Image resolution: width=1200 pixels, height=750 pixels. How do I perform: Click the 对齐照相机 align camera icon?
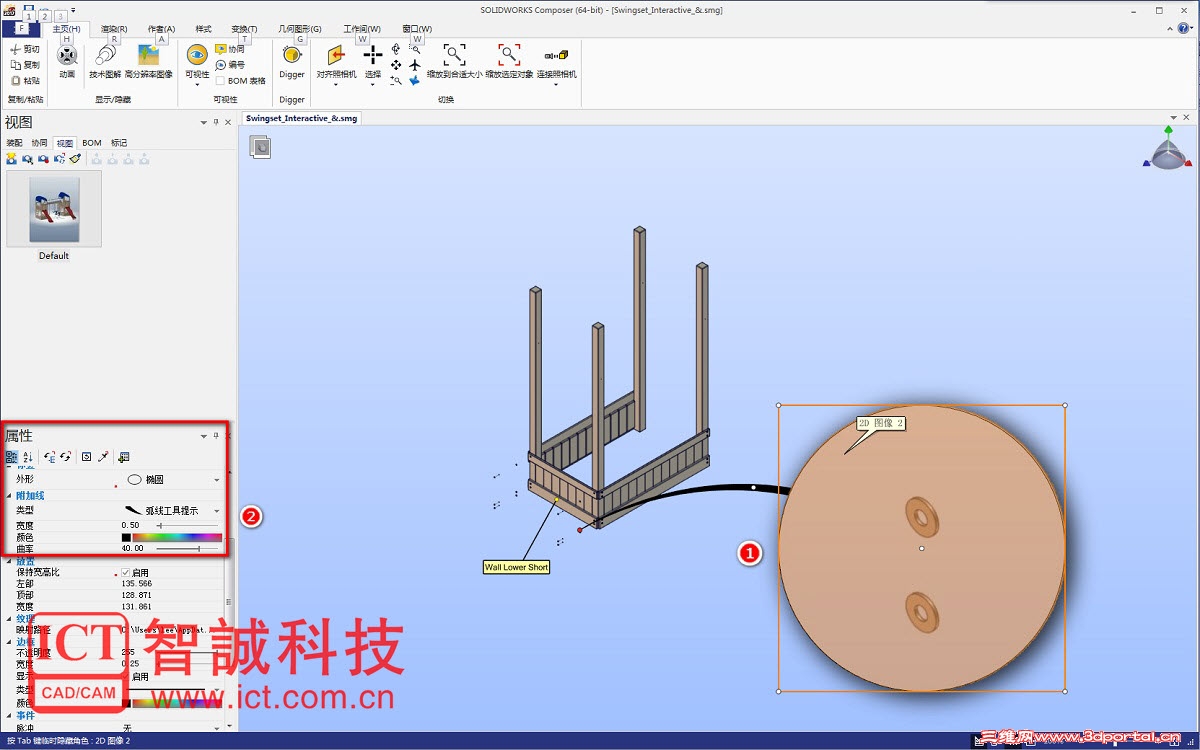click(336, 55)
